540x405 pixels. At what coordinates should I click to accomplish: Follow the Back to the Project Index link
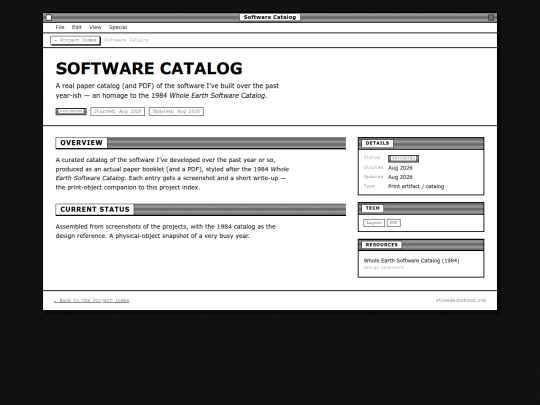[91, 300]
